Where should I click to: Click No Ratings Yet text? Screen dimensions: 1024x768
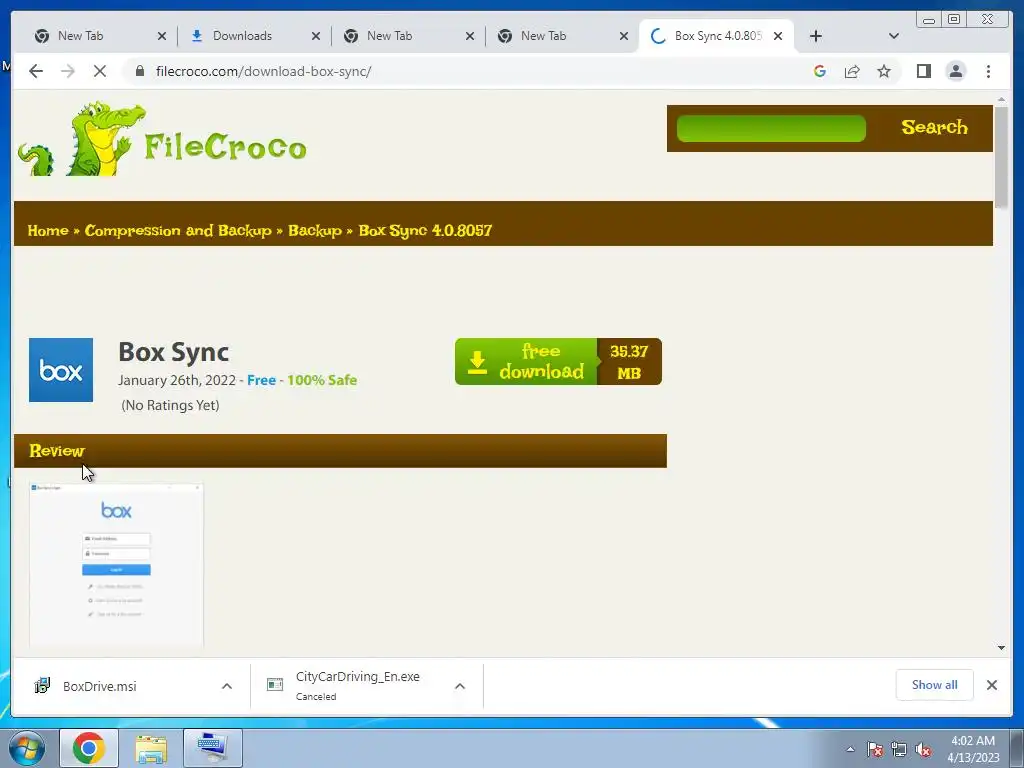[x=170, y=405]
